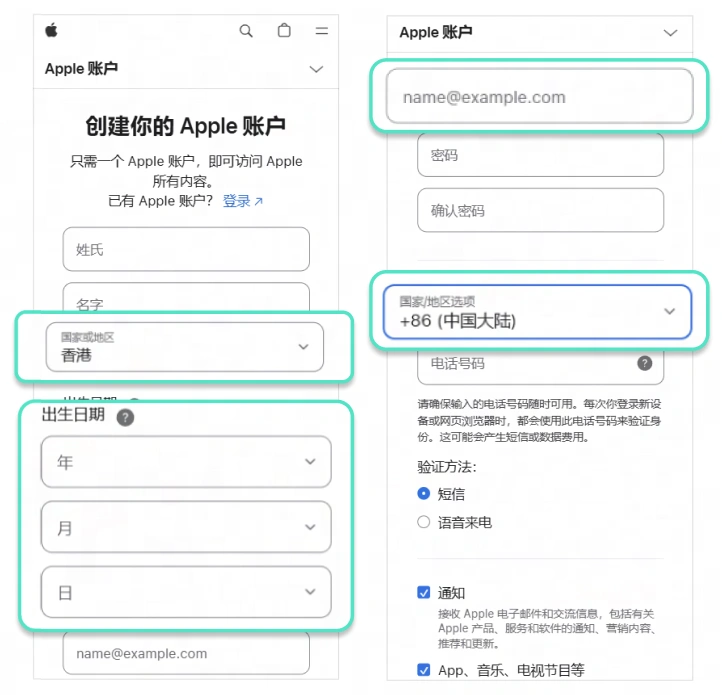Click the help icon beside 出生日期
Image resolution: width=722 pixels, height=695 pixels.
coord(125,418)
